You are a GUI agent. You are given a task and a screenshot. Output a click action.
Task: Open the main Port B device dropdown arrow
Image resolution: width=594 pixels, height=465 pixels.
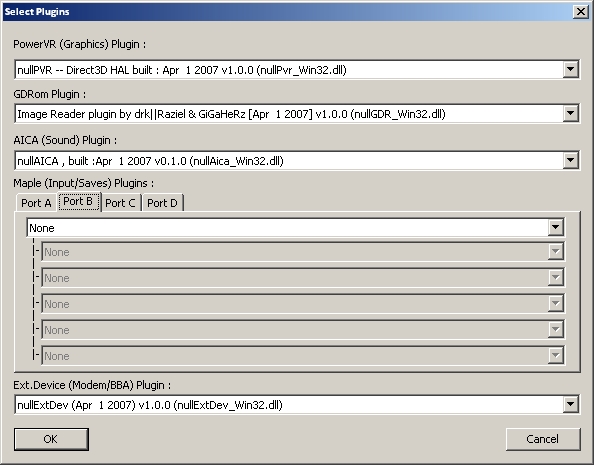click(x=555, y=228)
